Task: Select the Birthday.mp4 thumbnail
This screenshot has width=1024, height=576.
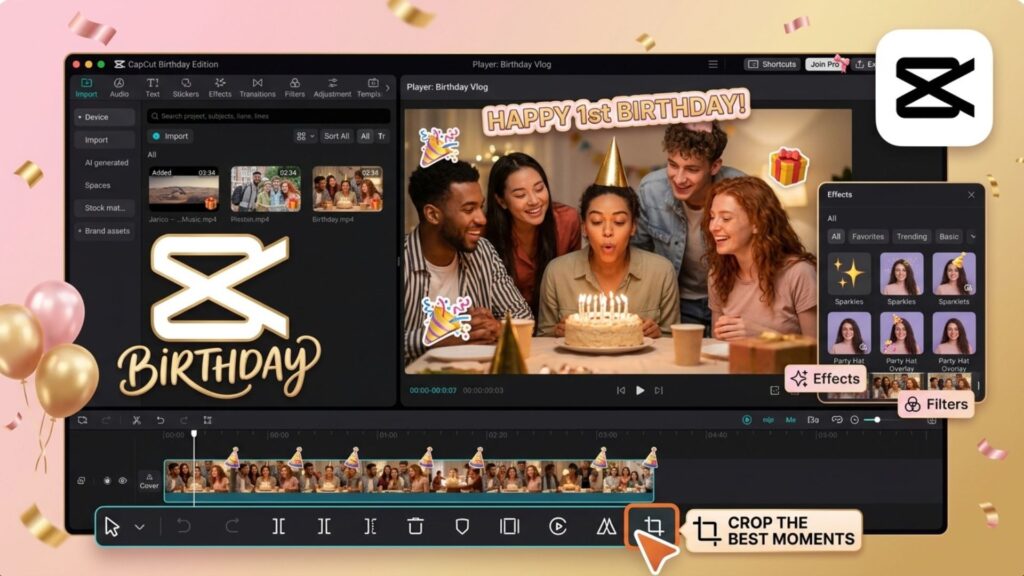Action: click(x=347, y=189)
